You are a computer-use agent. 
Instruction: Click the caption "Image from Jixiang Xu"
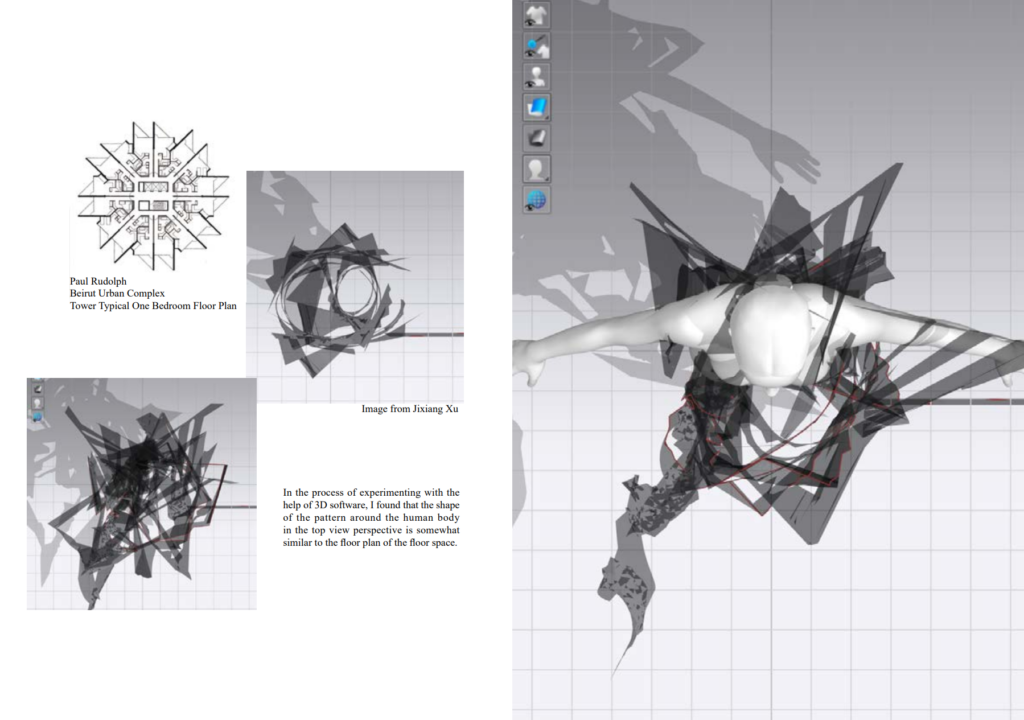tap(409, 409)
